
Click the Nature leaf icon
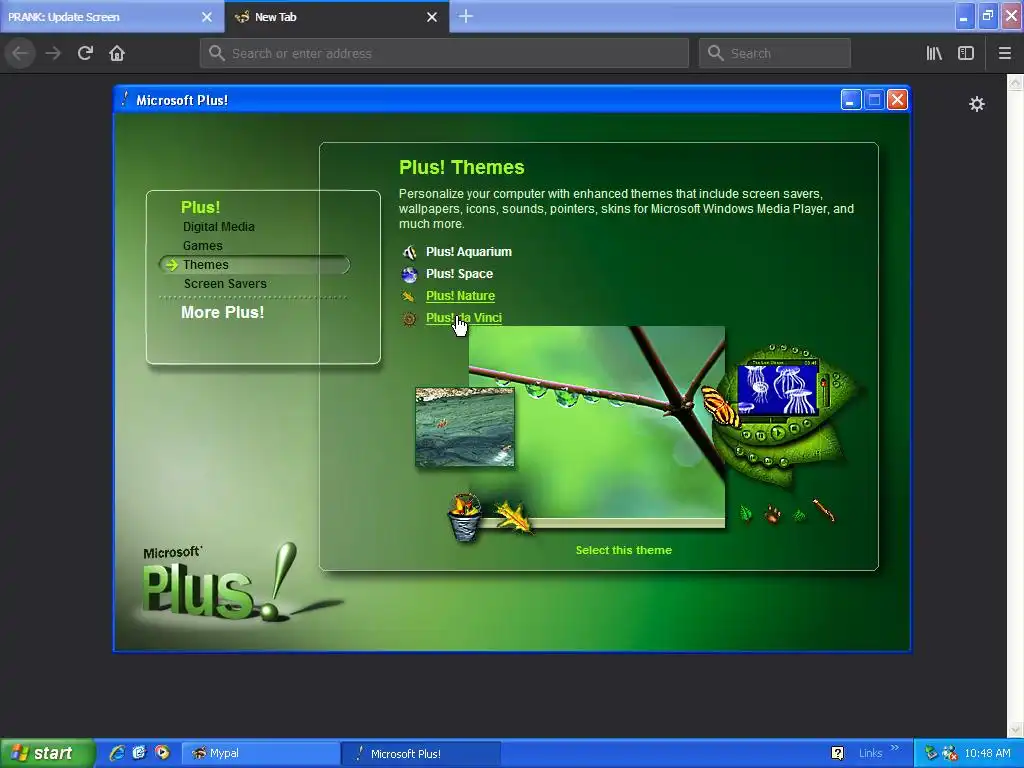click(x=409, y=296)
